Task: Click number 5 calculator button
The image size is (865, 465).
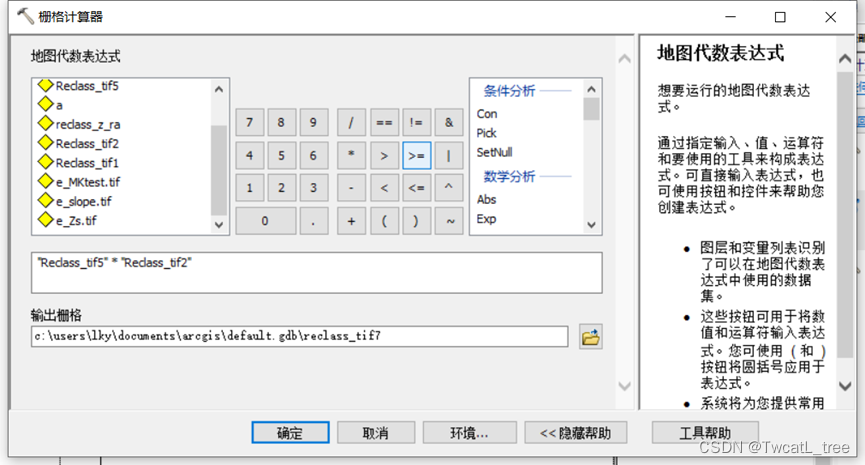Action: pos(281,156)
